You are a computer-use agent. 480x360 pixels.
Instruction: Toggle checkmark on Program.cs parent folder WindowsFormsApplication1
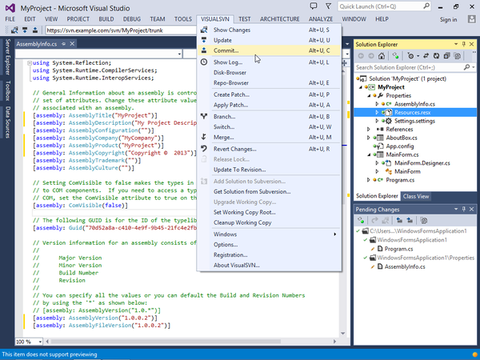click(366, 240)
